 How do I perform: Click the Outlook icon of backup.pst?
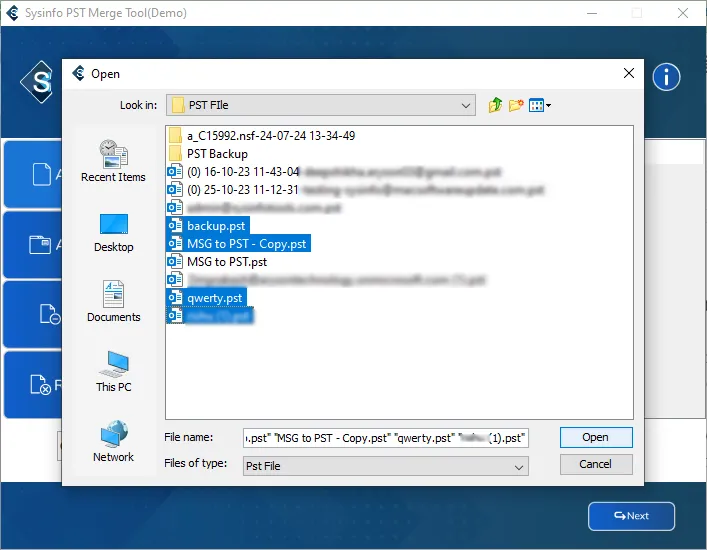tap(175, 225)
